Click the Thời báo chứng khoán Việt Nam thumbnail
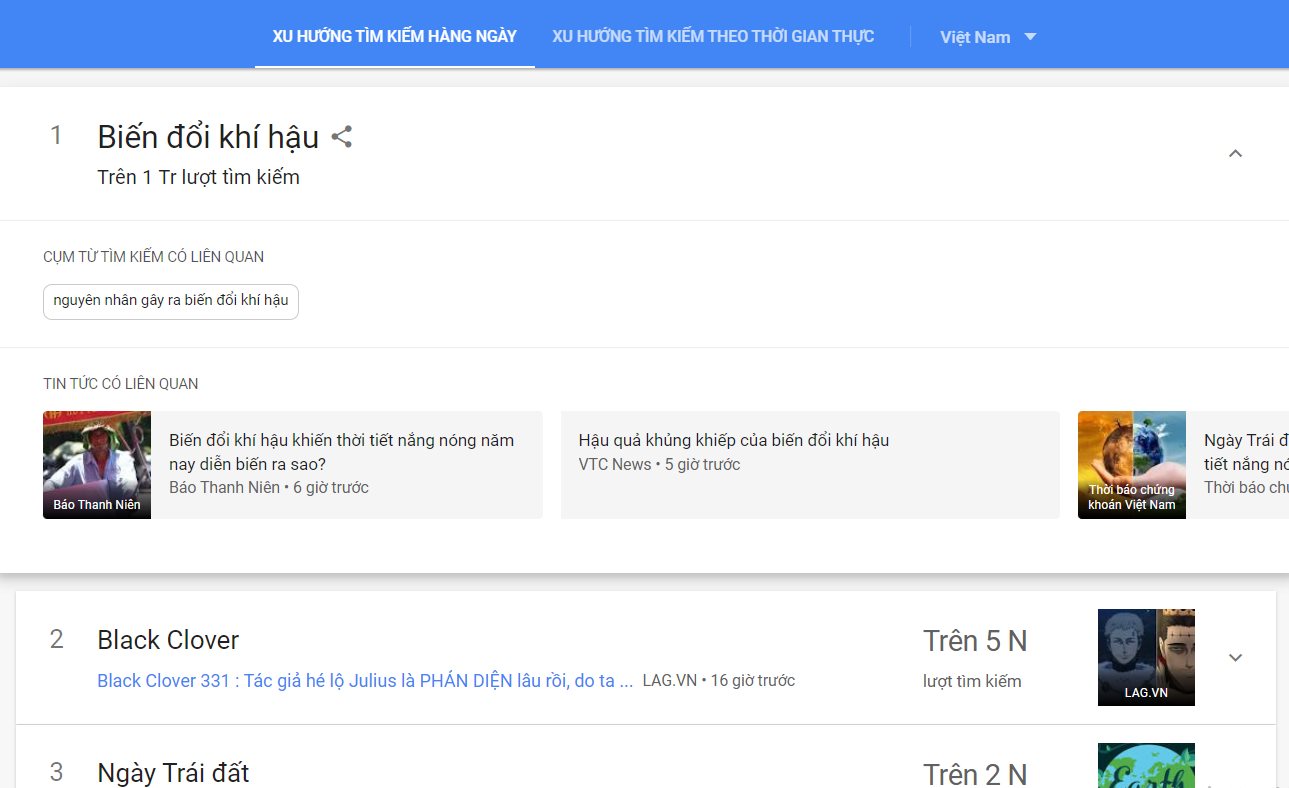This screenshot has width=1289, height=788. pos(1132,465)
